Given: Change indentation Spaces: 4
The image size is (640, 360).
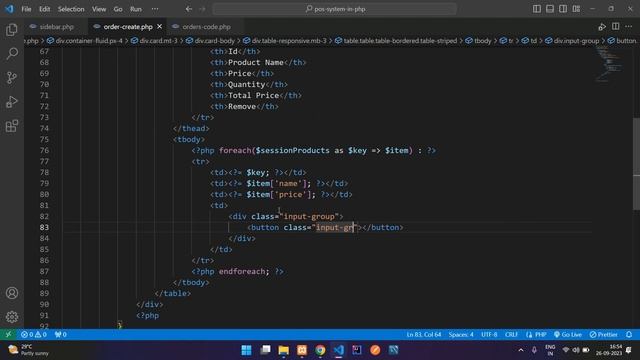Looking at the screenshot, I should coord(461,334).
